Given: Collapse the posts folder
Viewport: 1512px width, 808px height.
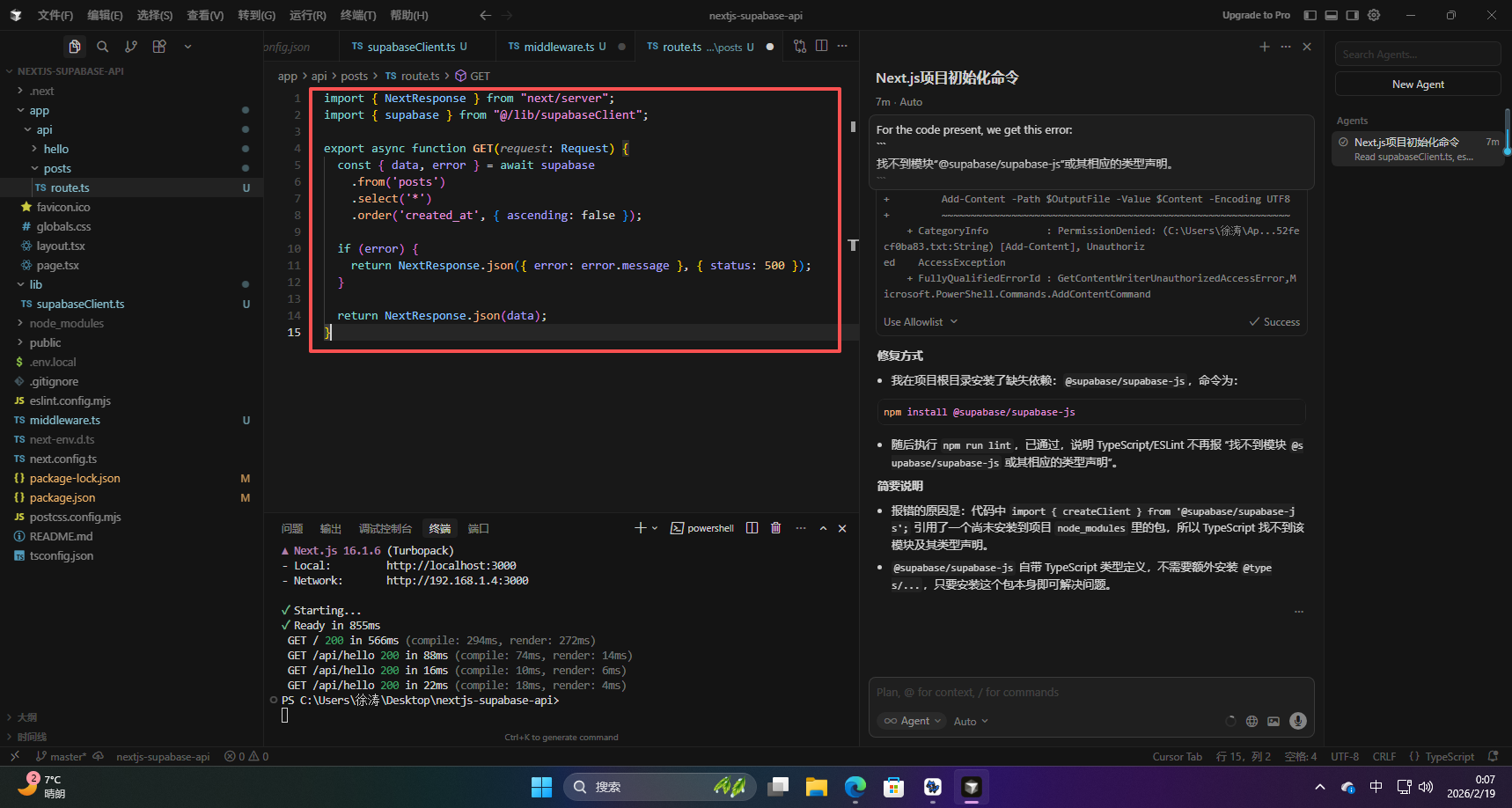Looking at the screenshot, I should point(34,168).
